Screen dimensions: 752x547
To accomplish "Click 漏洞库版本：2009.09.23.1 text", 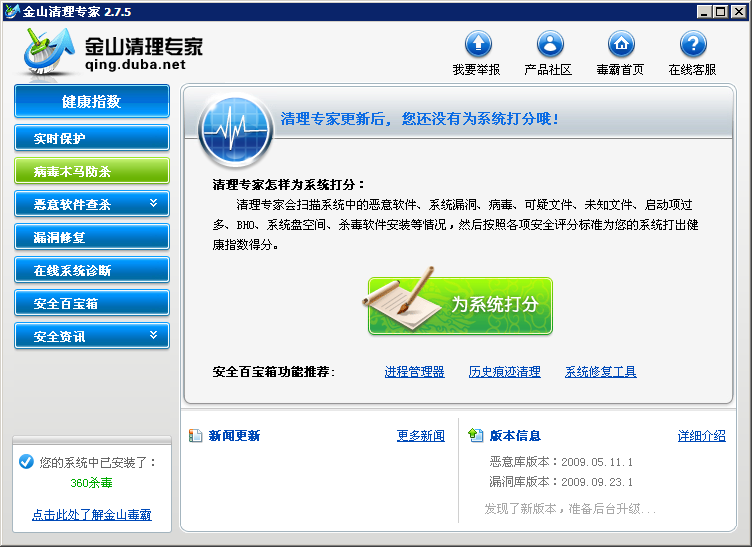I will (561, 482).
